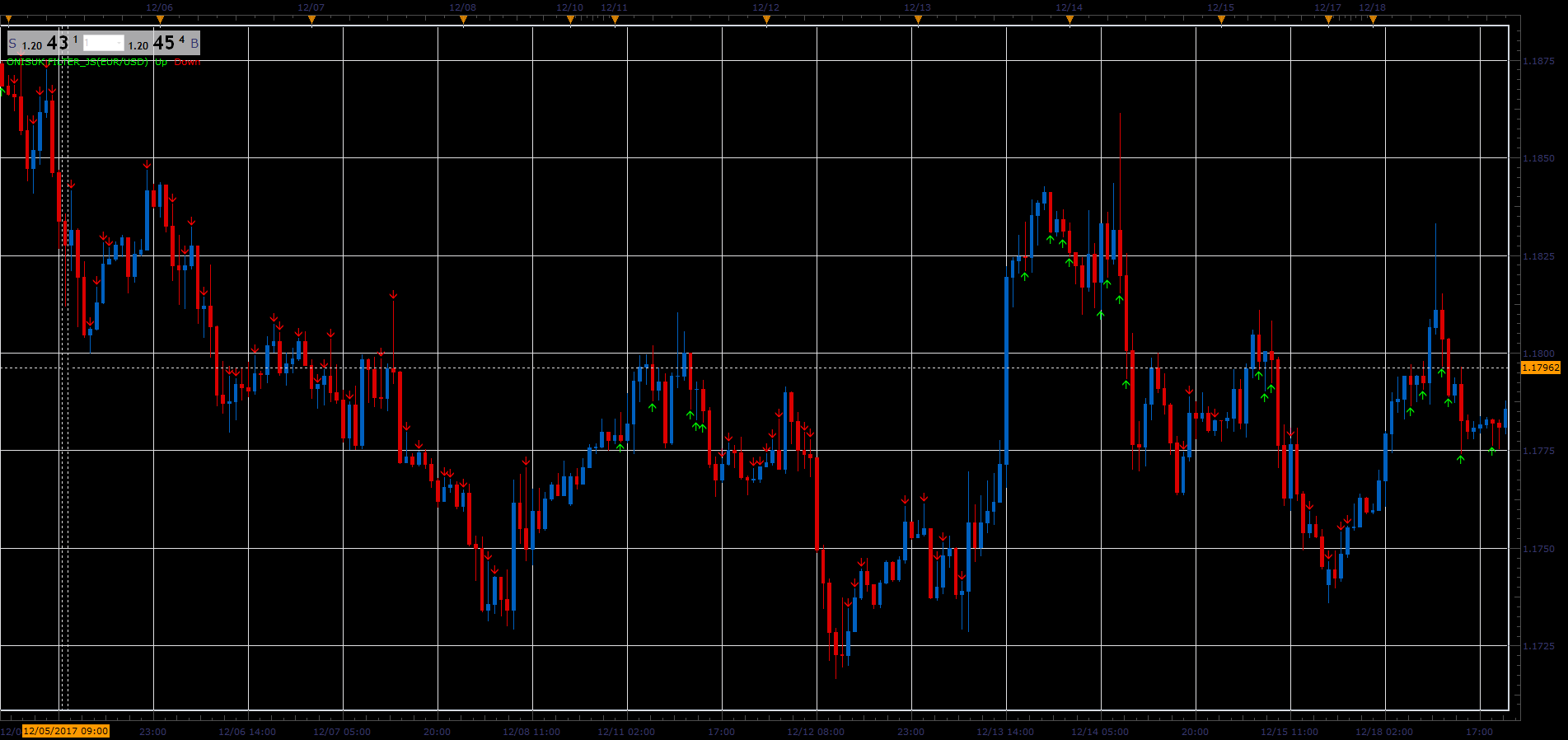Click the red Down legend label
This screenshot has height=740, width=1568.
[x=187, y=62]
